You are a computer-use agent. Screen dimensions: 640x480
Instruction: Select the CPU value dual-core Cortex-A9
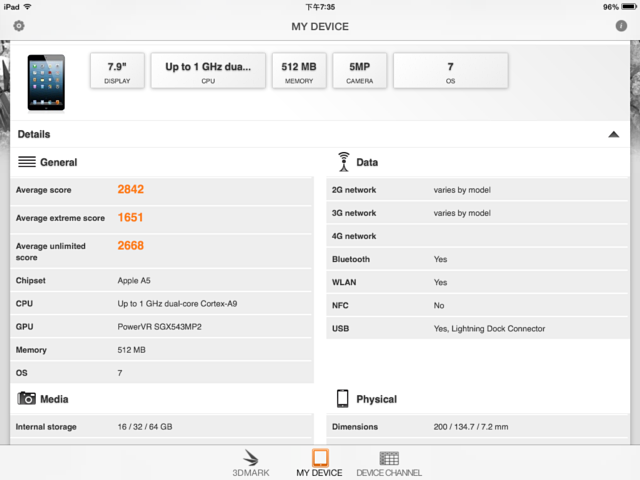(177, 304)
